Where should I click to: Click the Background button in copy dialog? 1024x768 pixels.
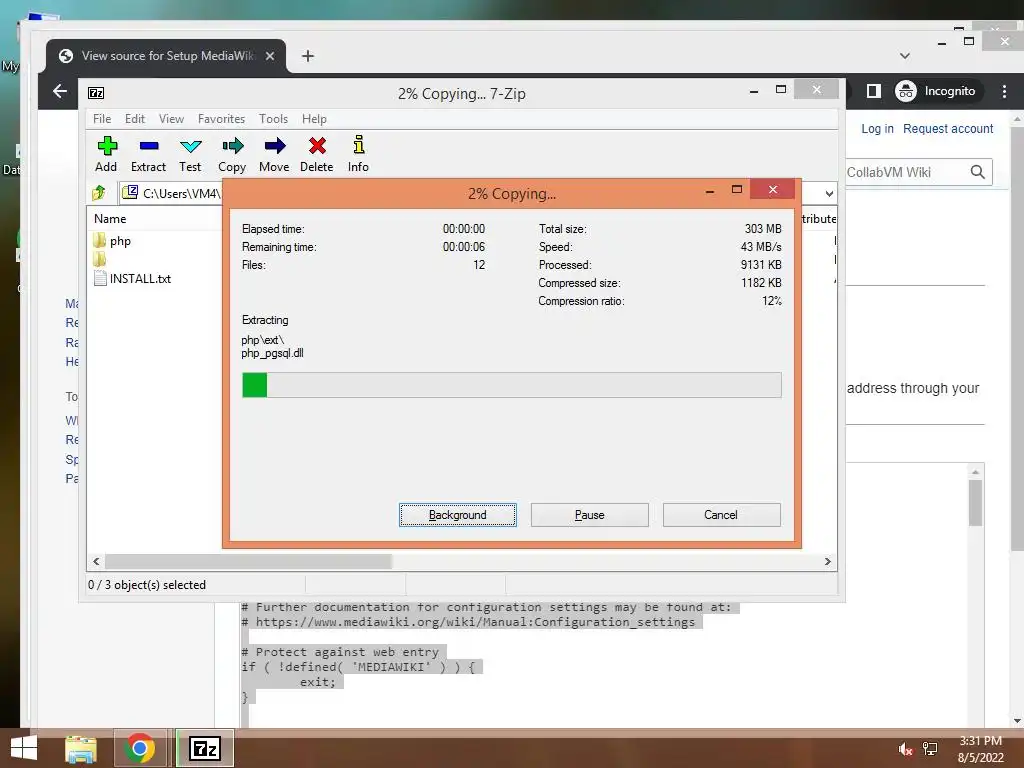(x=458, y=515)
